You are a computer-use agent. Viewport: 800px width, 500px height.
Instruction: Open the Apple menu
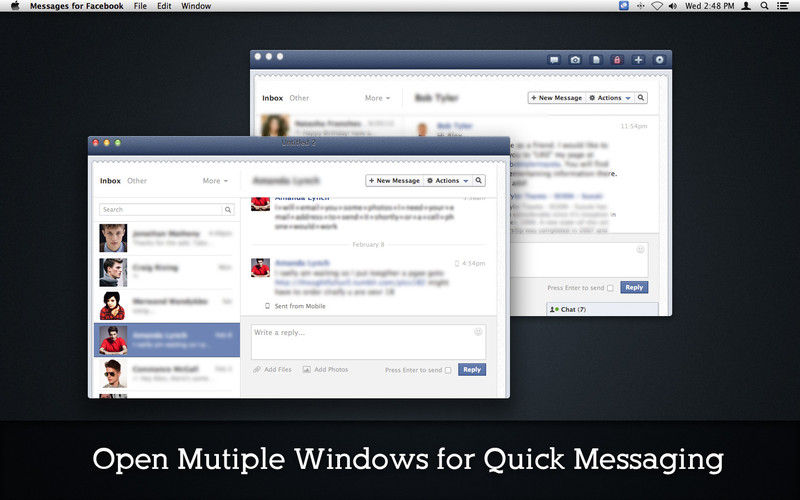15,6
